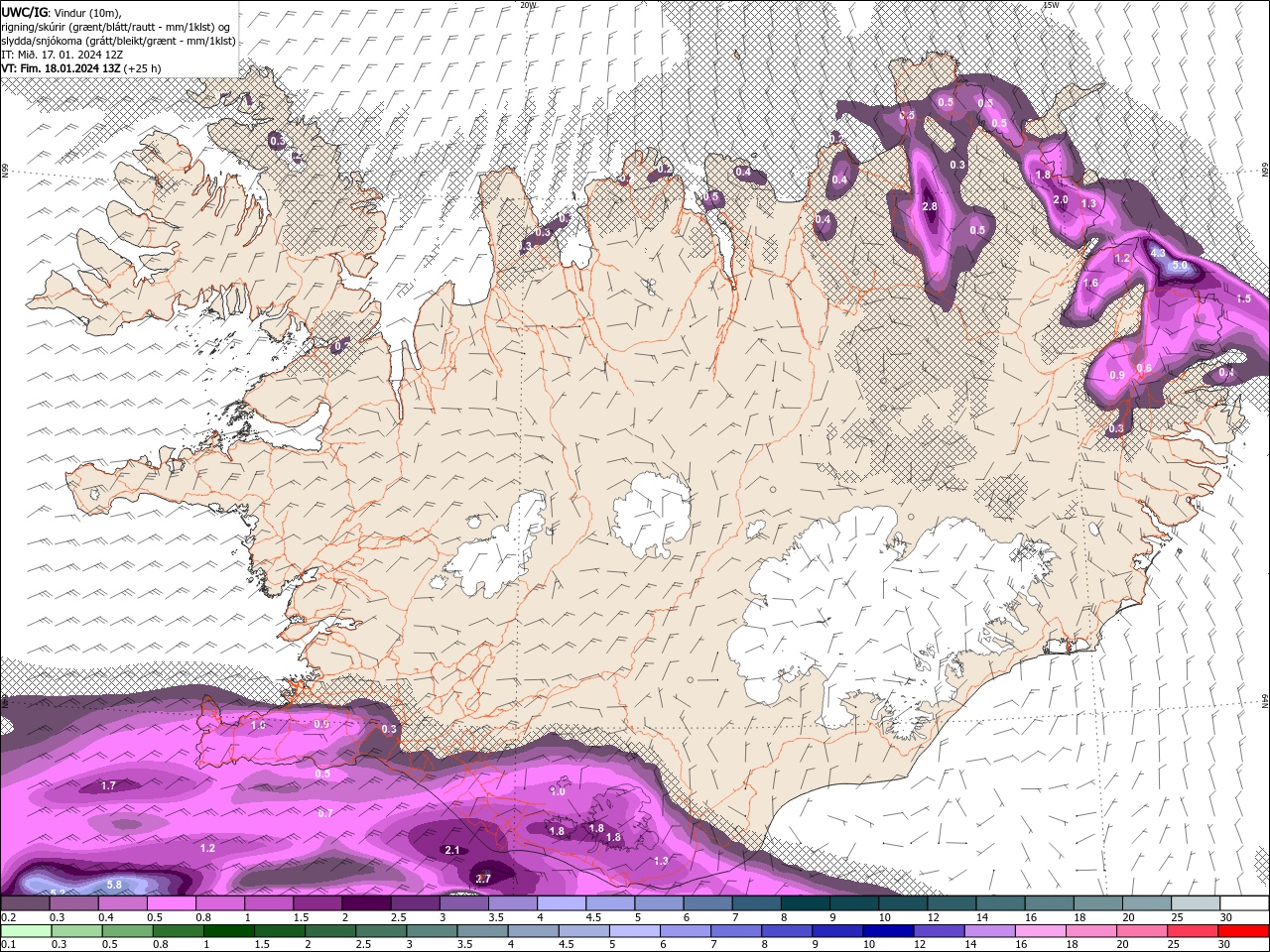The width and height of the screenshot is (1270, 952).
Task: Pick the dark purple 2 snow legend swatch
Action: click(366, 903)
